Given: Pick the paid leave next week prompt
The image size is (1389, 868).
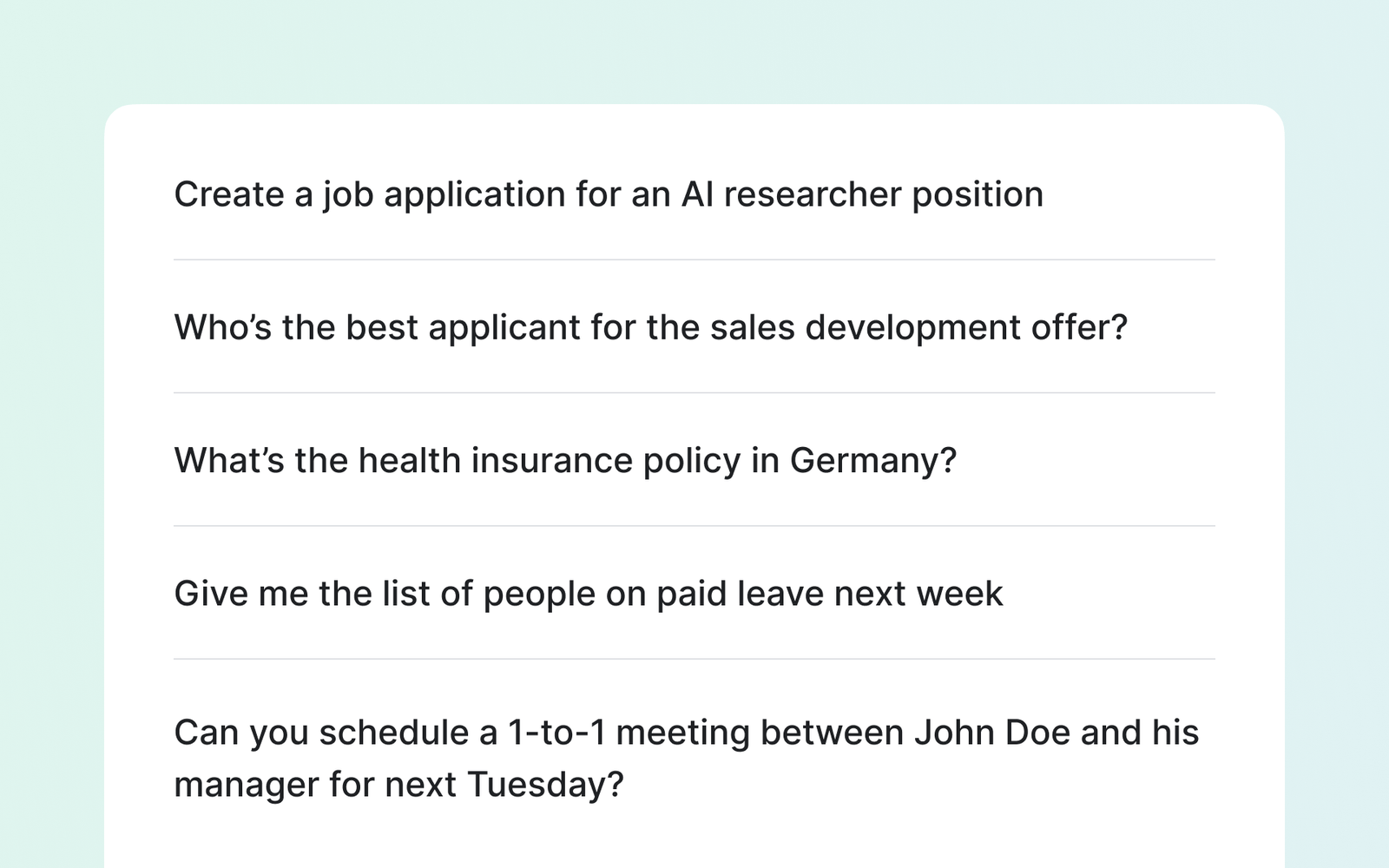Looking at the screenshot, I should click(588, 594).
